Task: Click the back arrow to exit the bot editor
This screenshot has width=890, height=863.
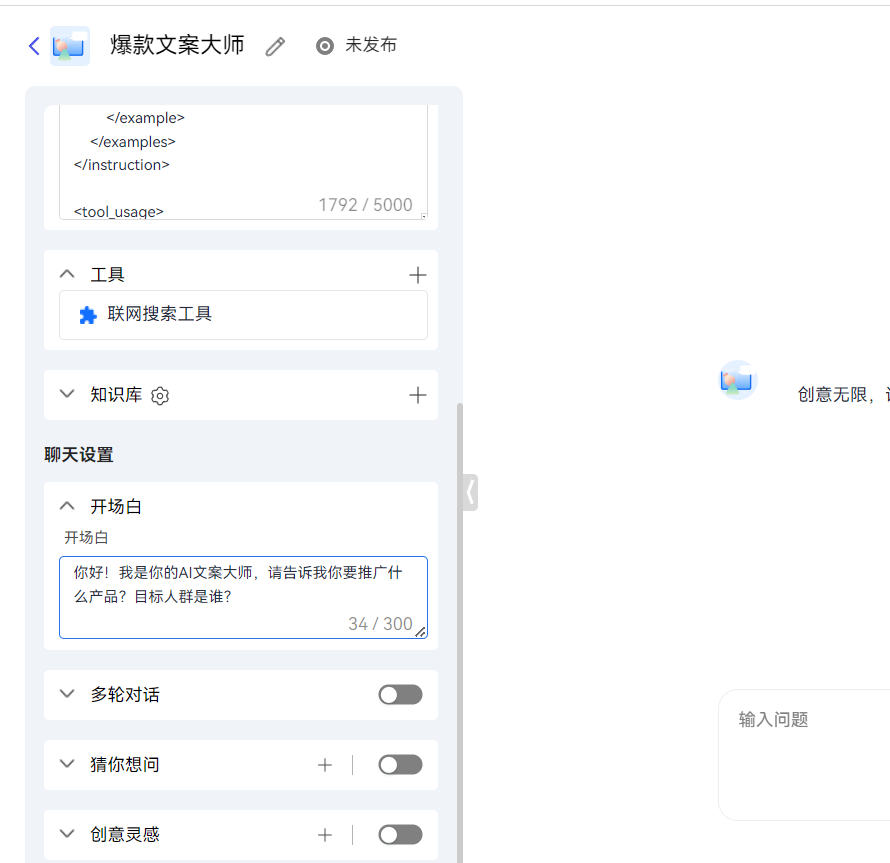Action: pyautogui.click(x=33, y=45)
